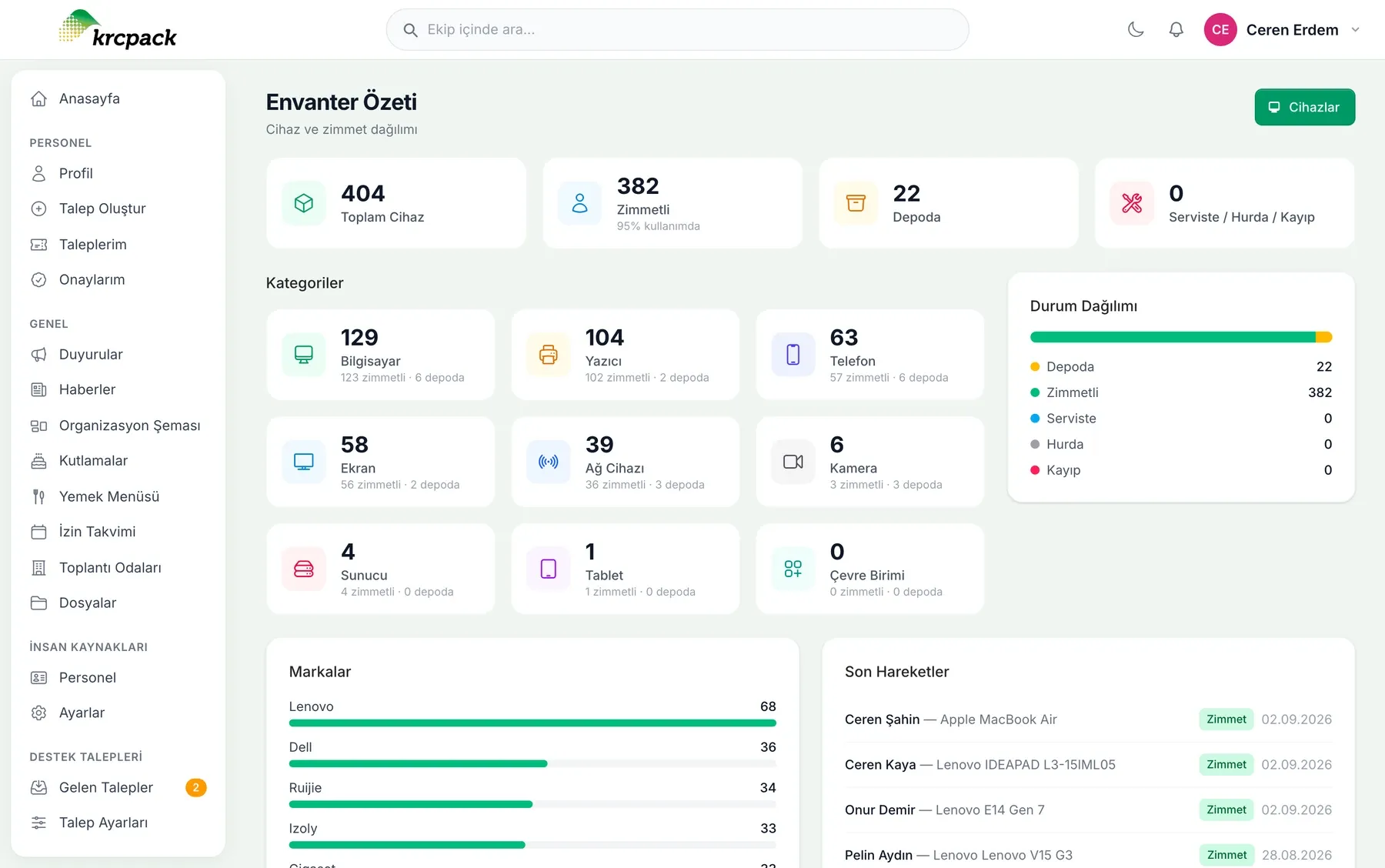Click the Haberler newspaper icon
The width and height of the screenshot is (1385, 868).
click(38, 390)
